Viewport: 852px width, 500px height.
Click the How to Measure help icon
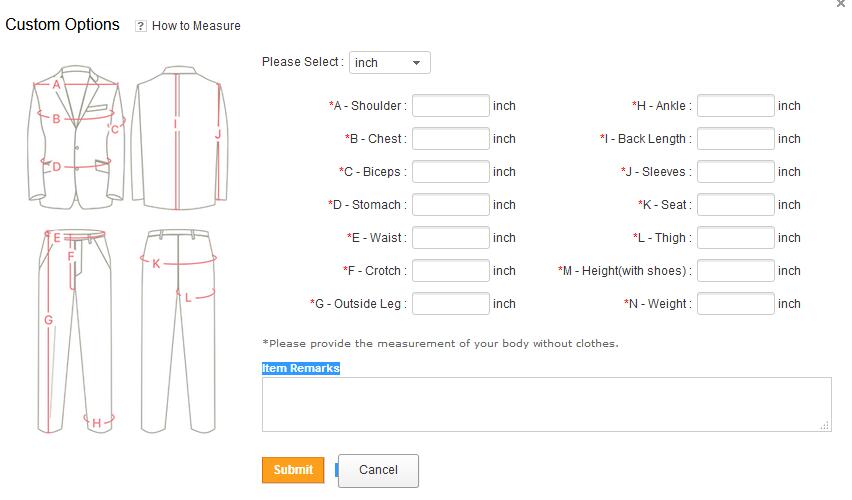coord(141,26)
